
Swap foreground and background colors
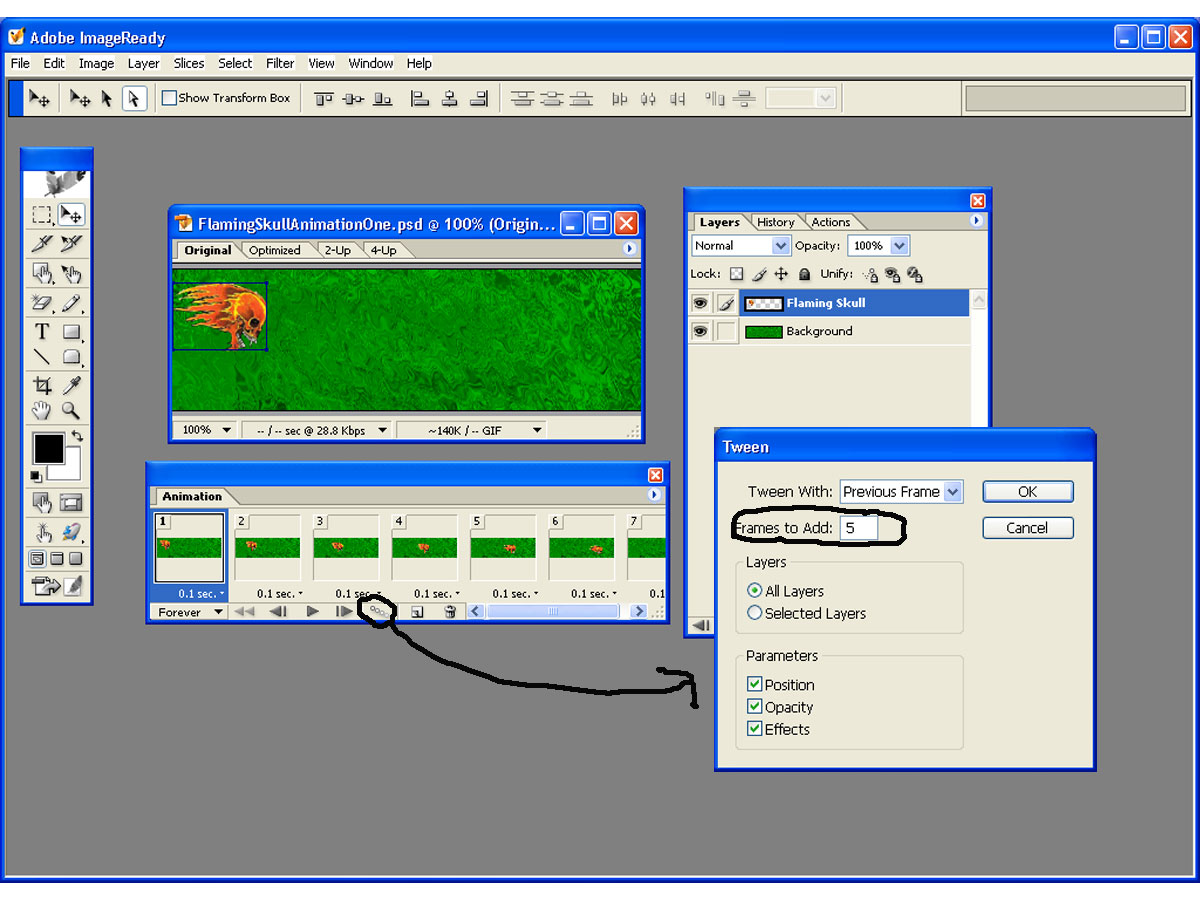[x=77, y=436]
